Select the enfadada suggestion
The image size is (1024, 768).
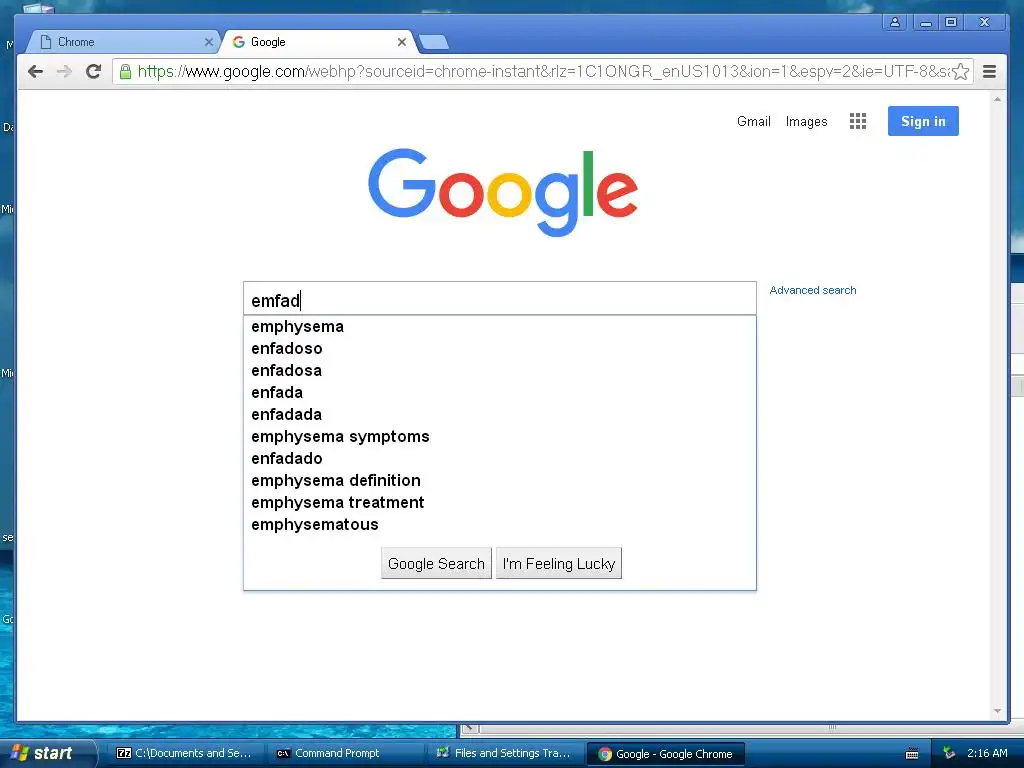500,415
